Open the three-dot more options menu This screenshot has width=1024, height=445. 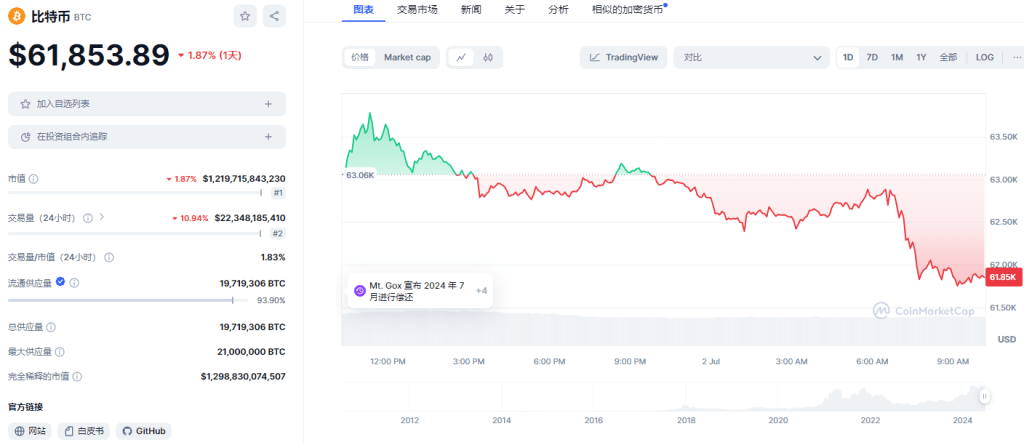click(x=1015, y=57)
